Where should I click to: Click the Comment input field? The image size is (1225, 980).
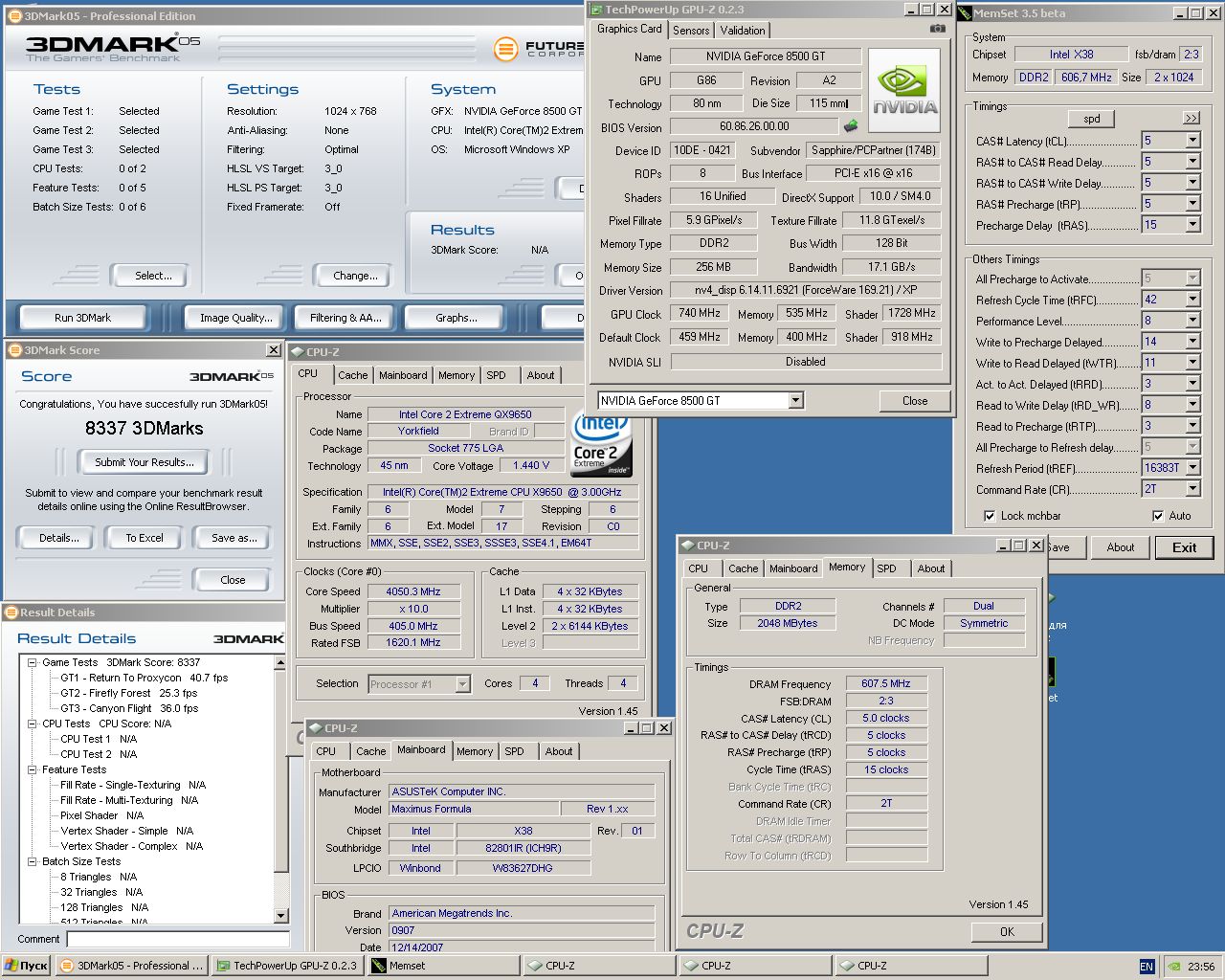(178, 939)
